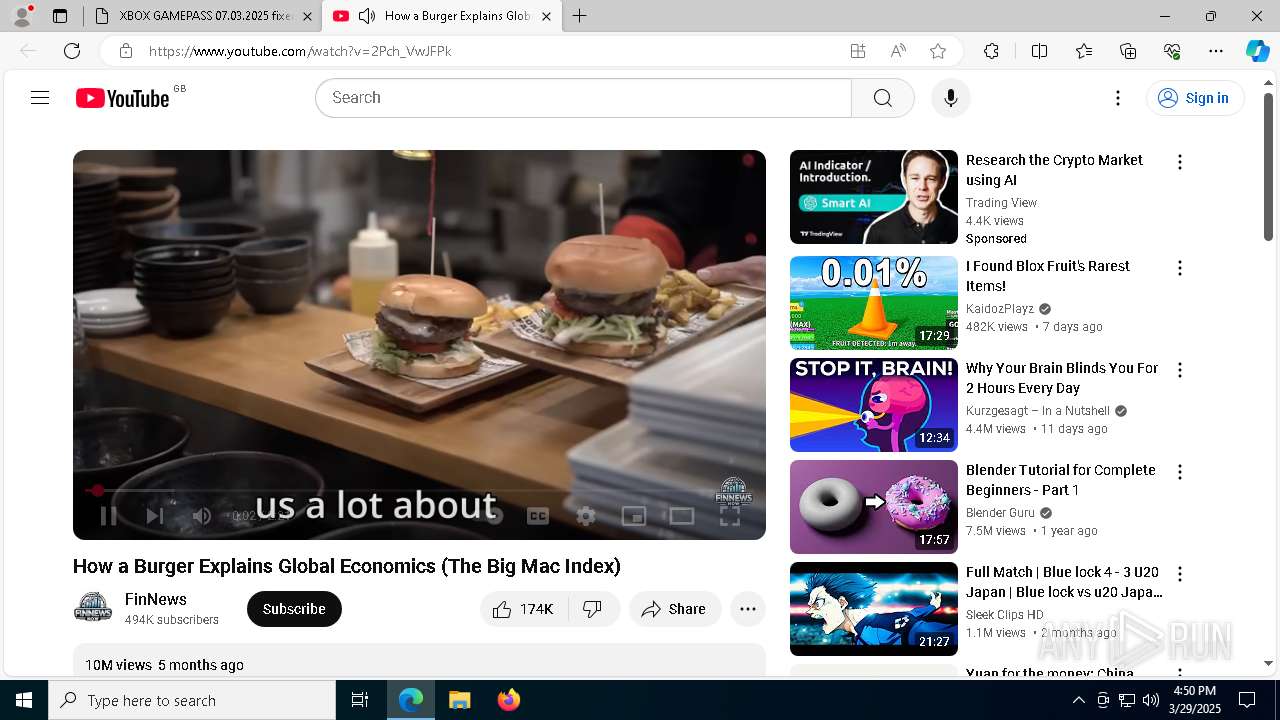Refresh the current page
Viewport: 1280px width, 720px height.
pyautogui.click(x=72, y=51)
